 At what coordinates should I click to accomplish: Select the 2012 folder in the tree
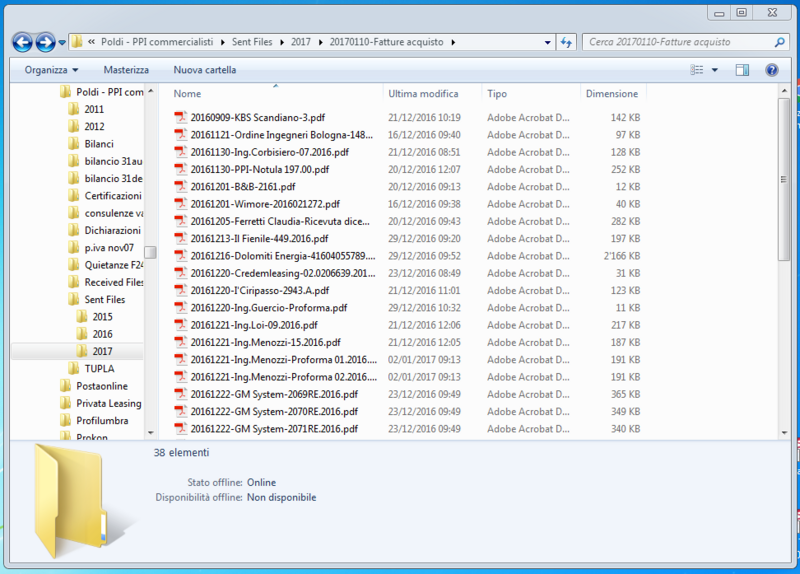click(x=94, y=127)
